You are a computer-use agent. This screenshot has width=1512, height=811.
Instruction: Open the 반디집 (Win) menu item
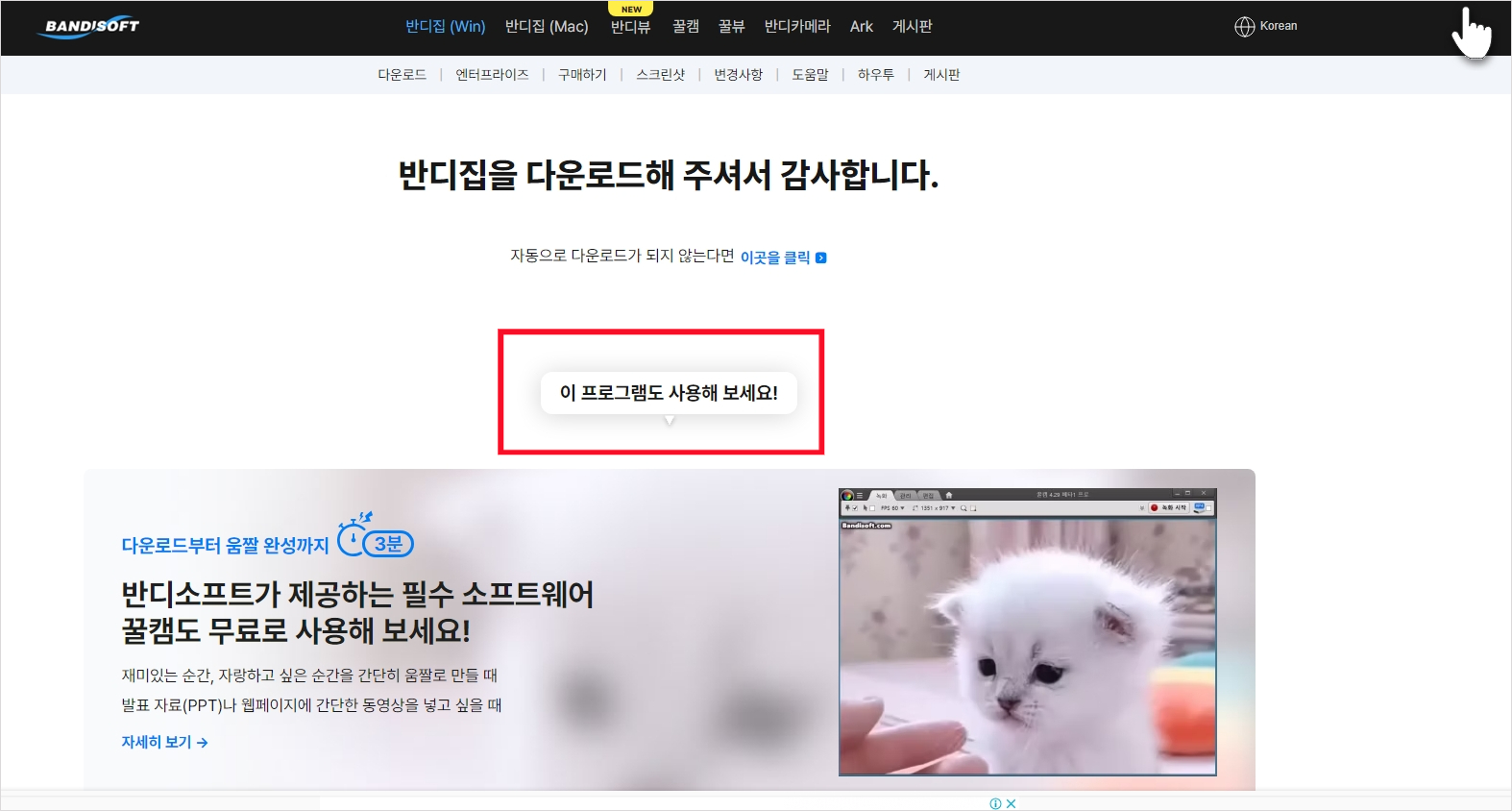[x=446, y=27]
